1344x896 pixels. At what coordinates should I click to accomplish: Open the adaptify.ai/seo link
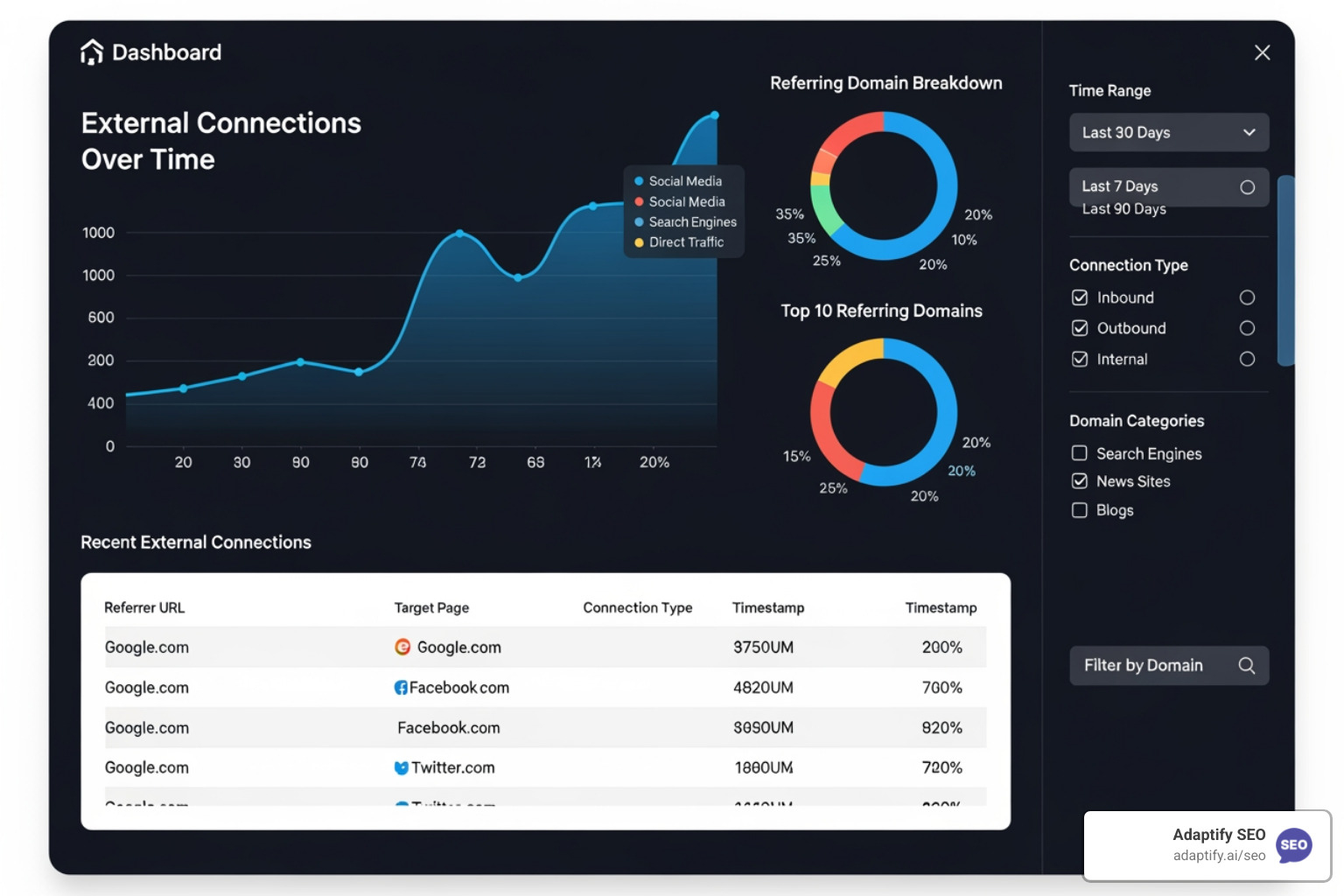pos(1218,856)
